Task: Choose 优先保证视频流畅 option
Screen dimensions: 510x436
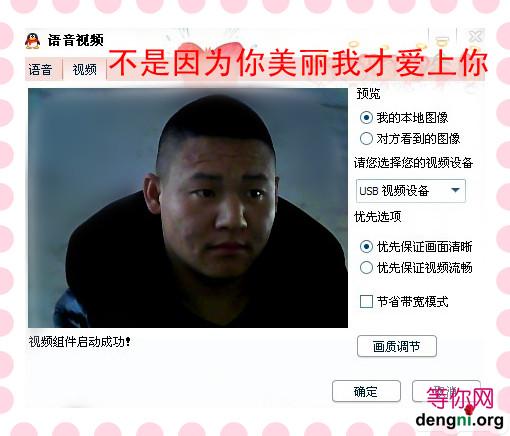Action: (366, 267)
